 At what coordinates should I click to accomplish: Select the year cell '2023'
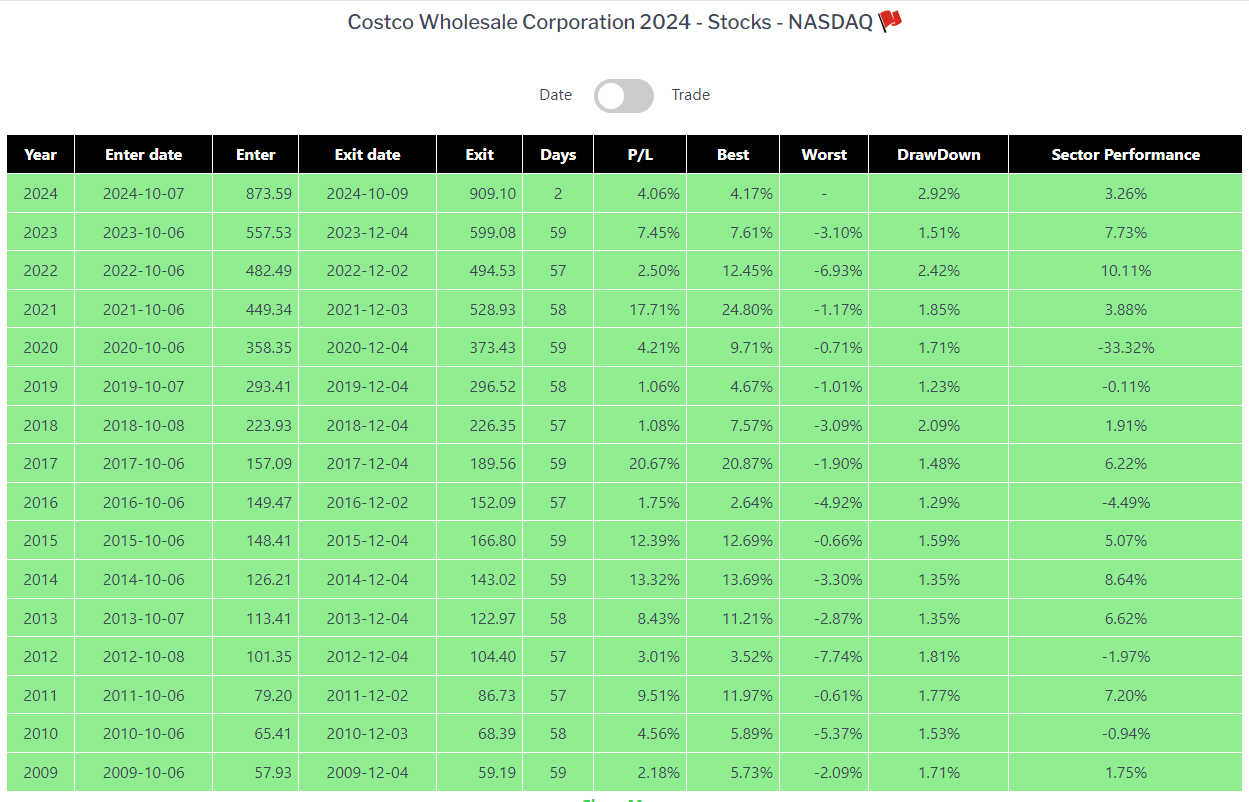pyautogui.click(x=41, y=233)
